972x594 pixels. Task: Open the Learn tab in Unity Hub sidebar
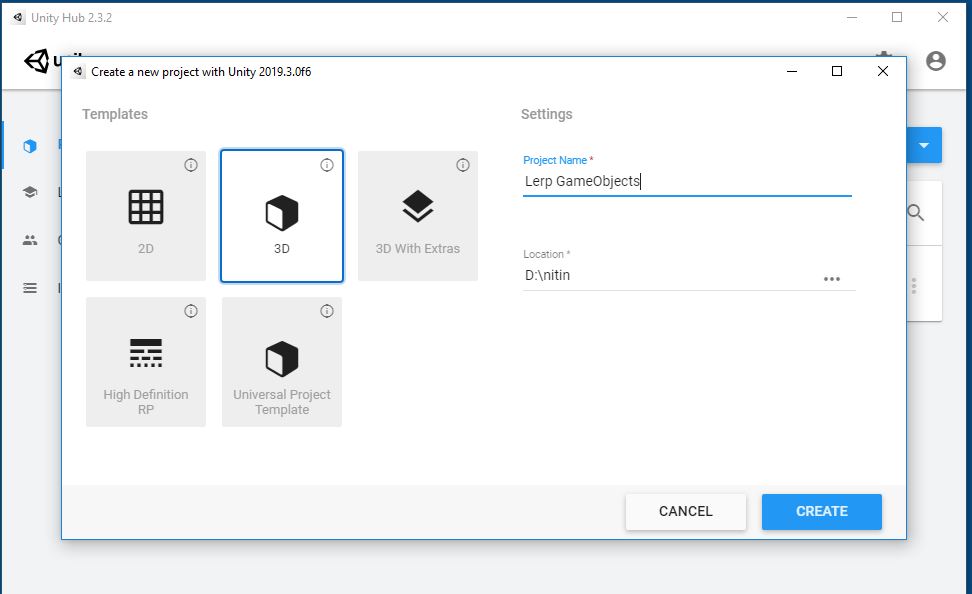pyautogui.click(x=30, y=192)
